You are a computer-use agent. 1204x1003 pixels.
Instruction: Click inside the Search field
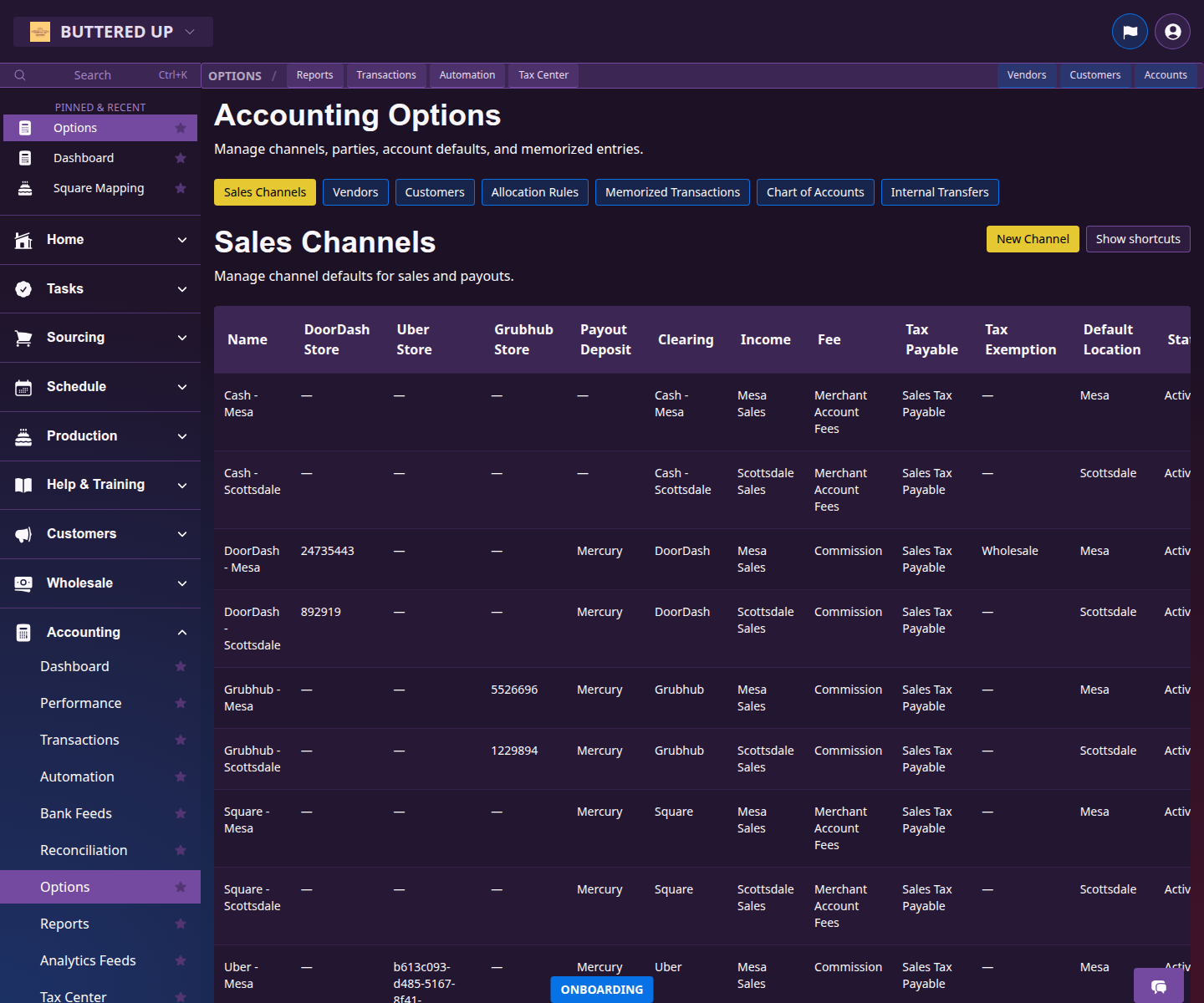pyautogui.click(x=92, y=74)
